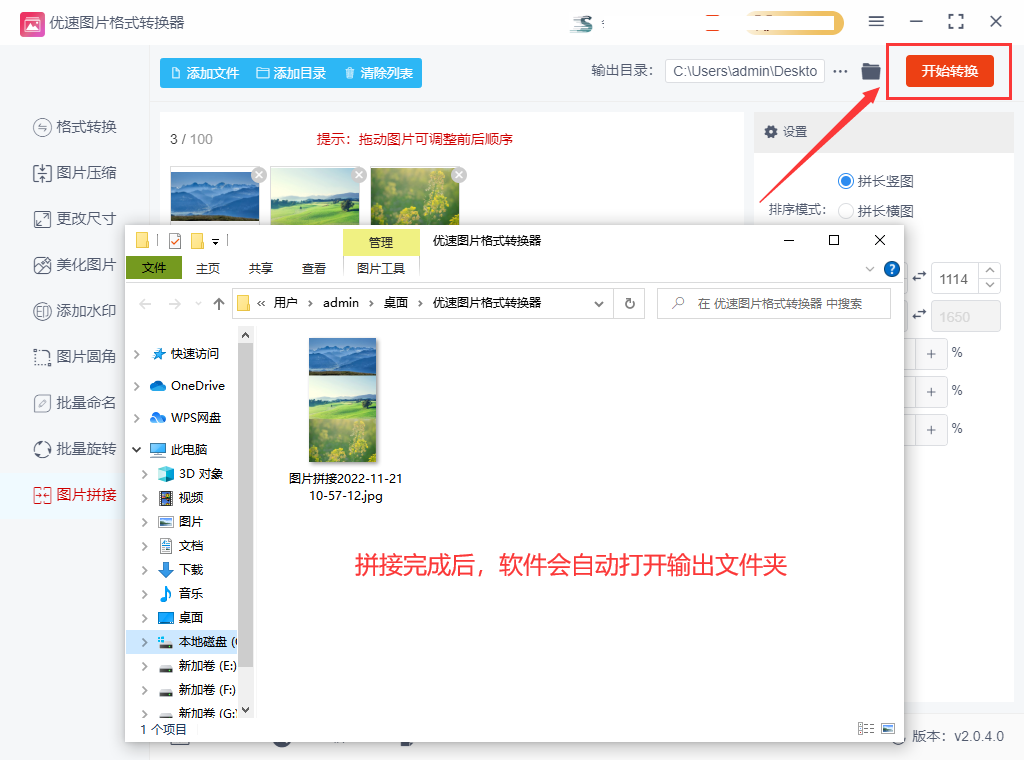
Task: Expand 3D 对象 tree node
Action: point(145,474)
